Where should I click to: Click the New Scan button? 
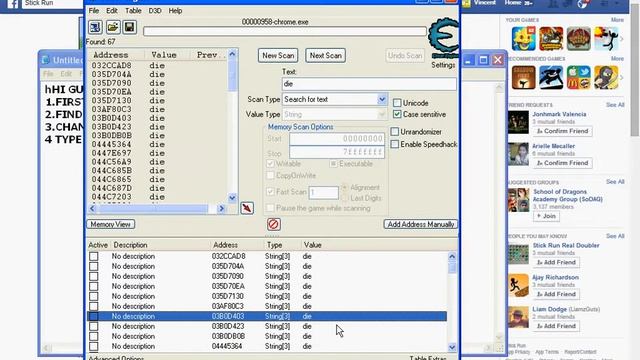click(278, 56)
